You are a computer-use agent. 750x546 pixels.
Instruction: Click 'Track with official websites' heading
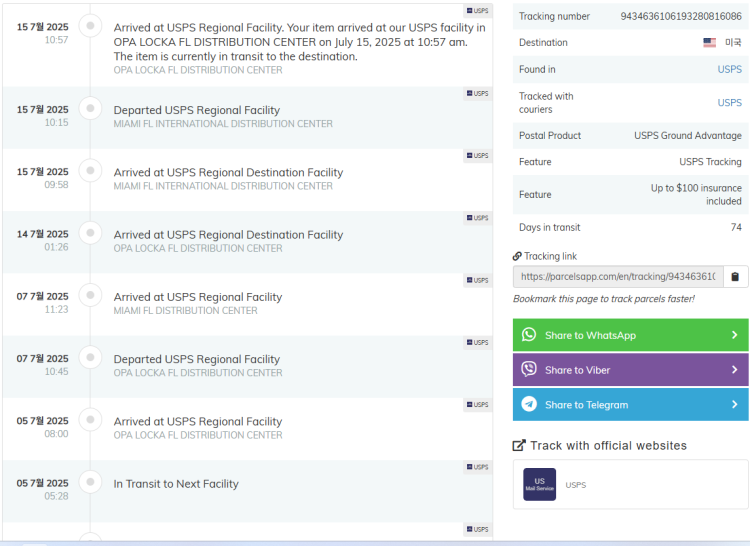click(x=608, y=446)
